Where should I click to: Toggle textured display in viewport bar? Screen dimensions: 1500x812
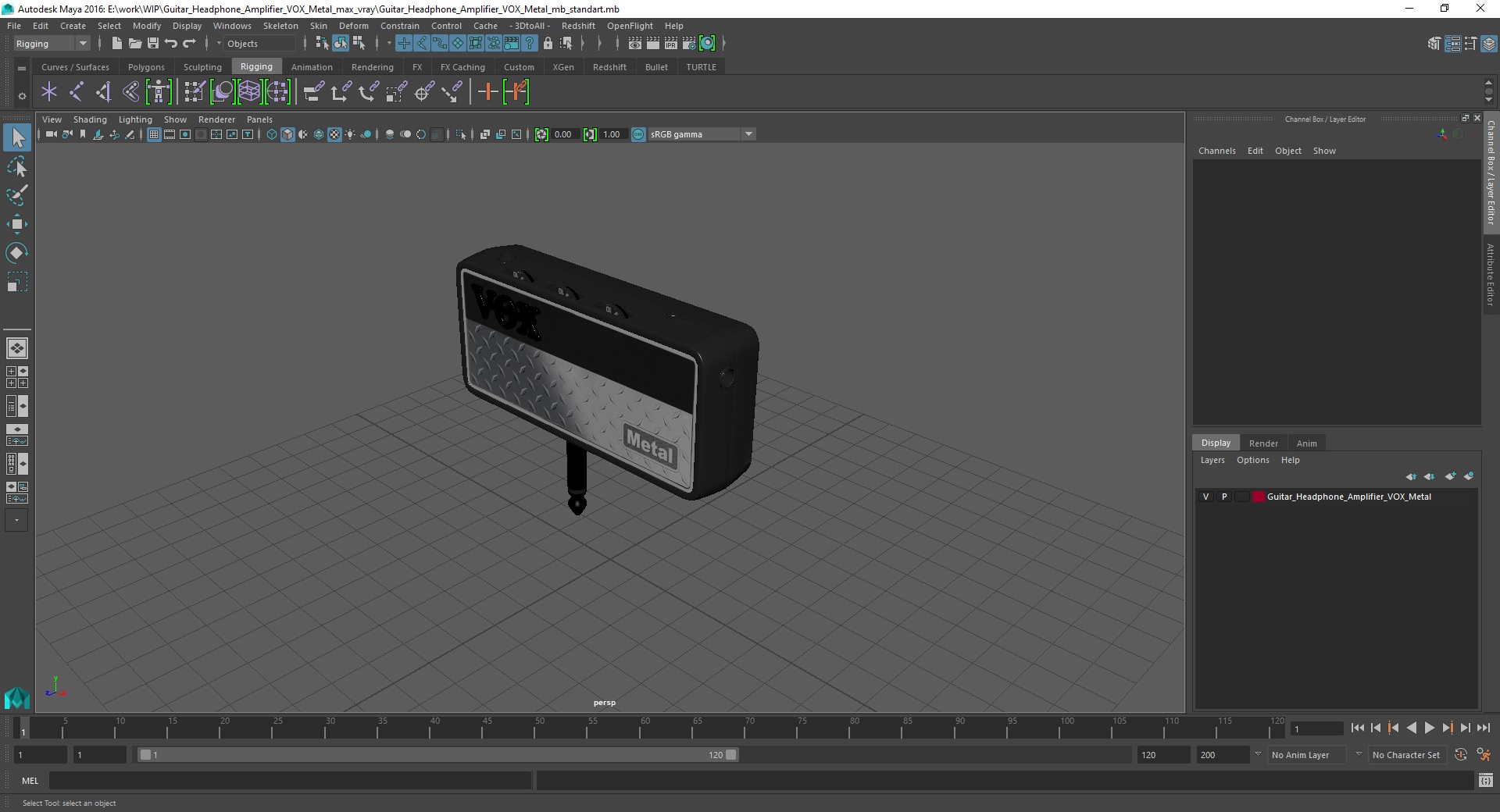coord(334,134)
